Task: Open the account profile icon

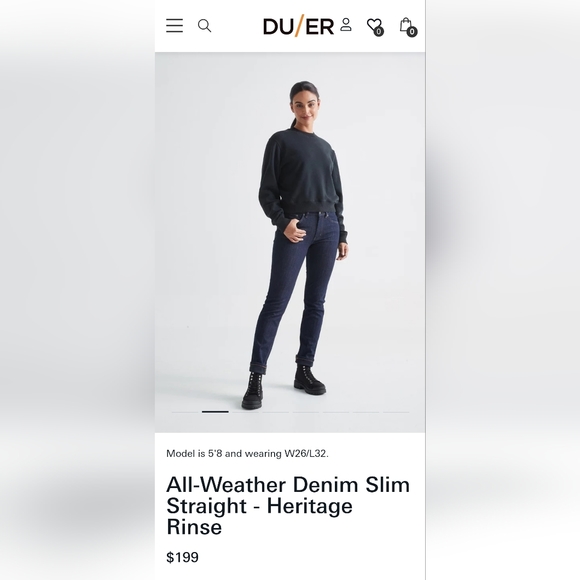Action: click(346, 24)
